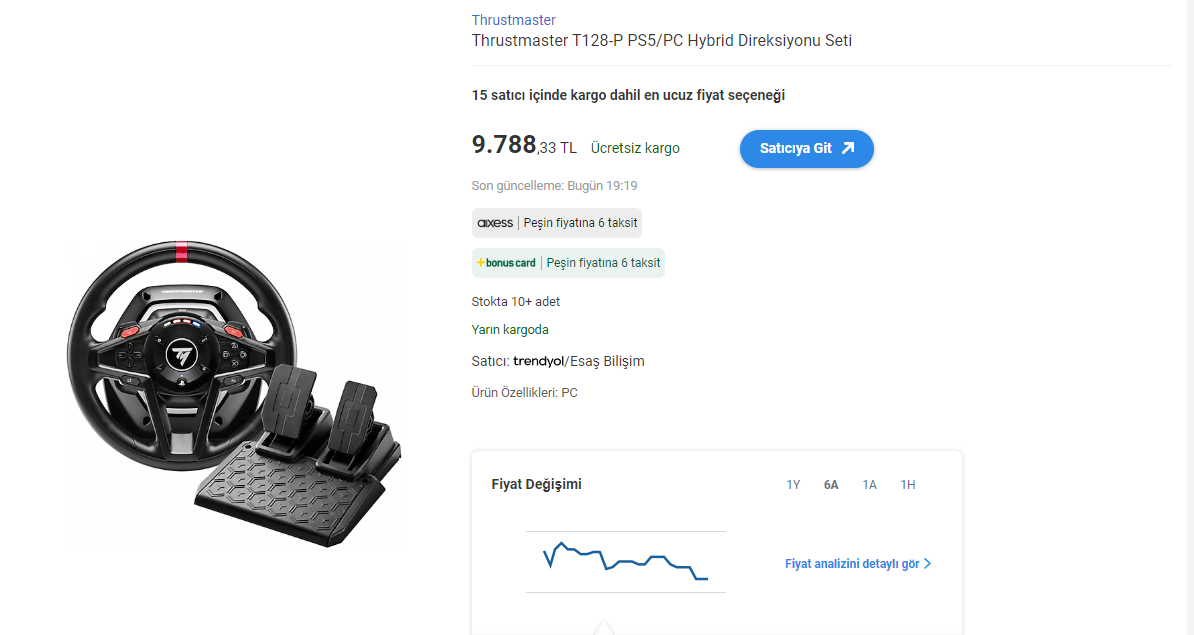Click the arrow icon in Satıcıya Git

point(848,148)
